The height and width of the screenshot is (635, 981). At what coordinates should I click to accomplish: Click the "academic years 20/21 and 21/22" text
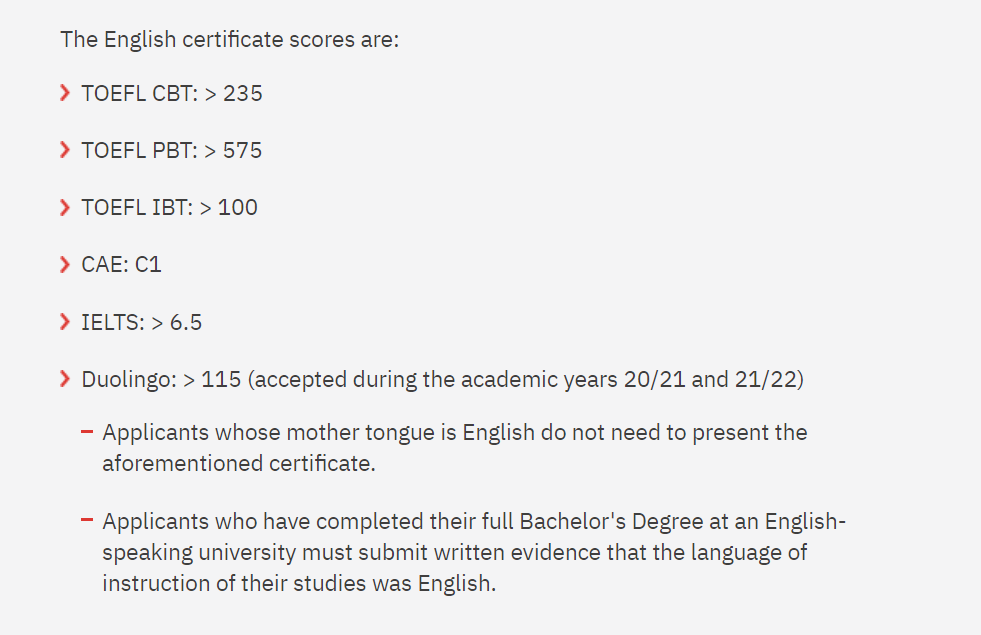(x=629, y=379)
